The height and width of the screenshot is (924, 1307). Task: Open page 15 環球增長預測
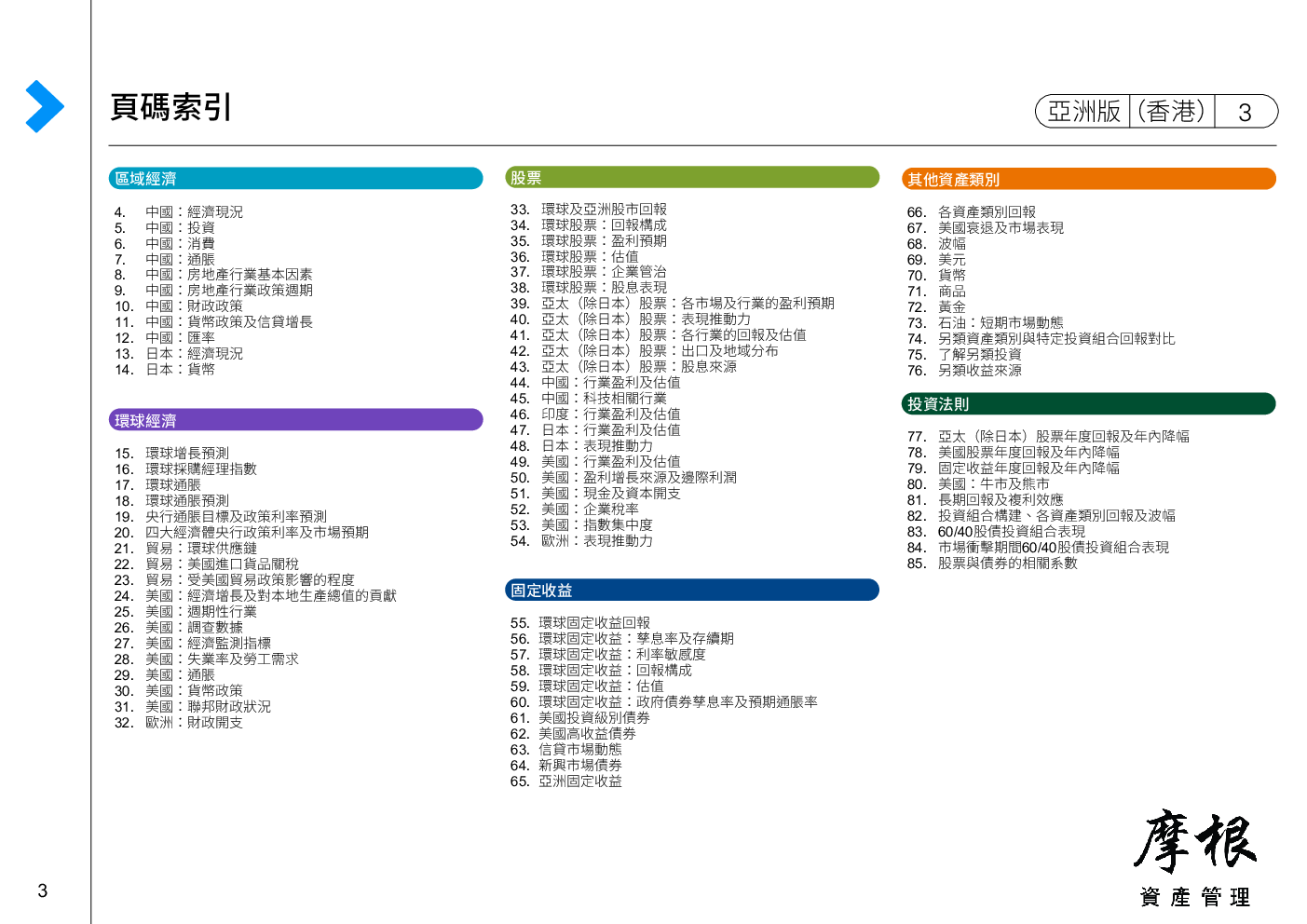tap(171, 454)
